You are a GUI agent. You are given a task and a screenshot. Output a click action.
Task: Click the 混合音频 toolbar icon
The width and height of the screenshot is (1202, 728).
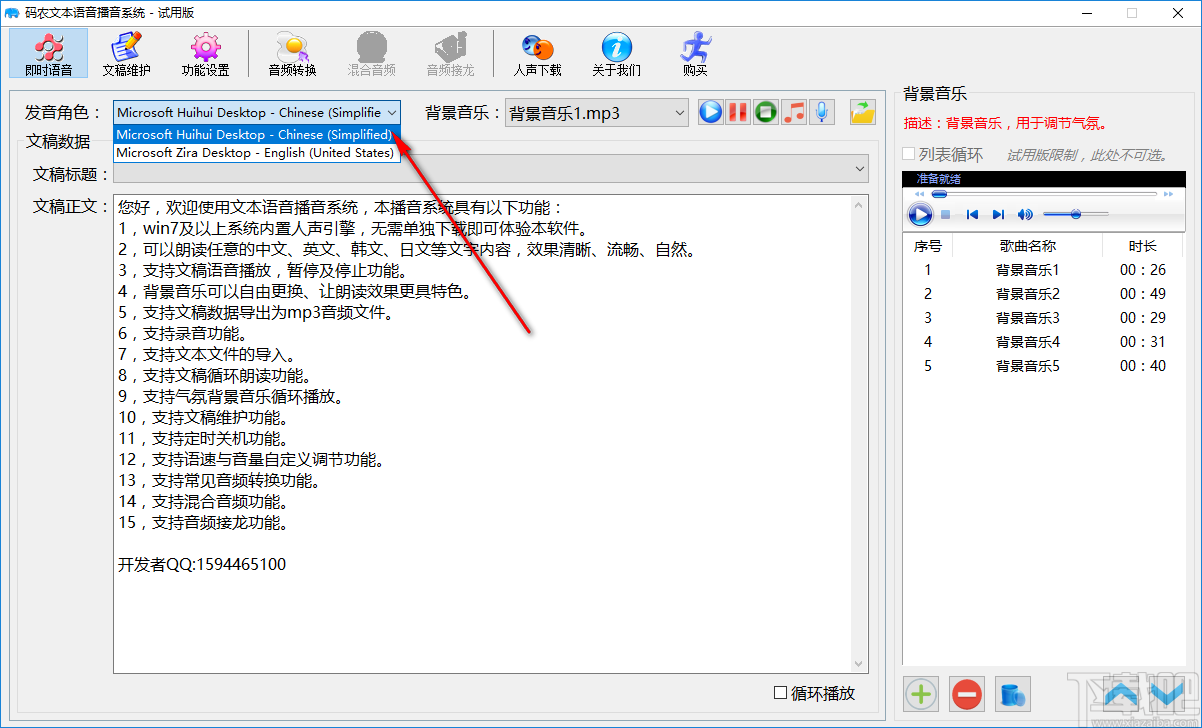[x=371, y=54]
